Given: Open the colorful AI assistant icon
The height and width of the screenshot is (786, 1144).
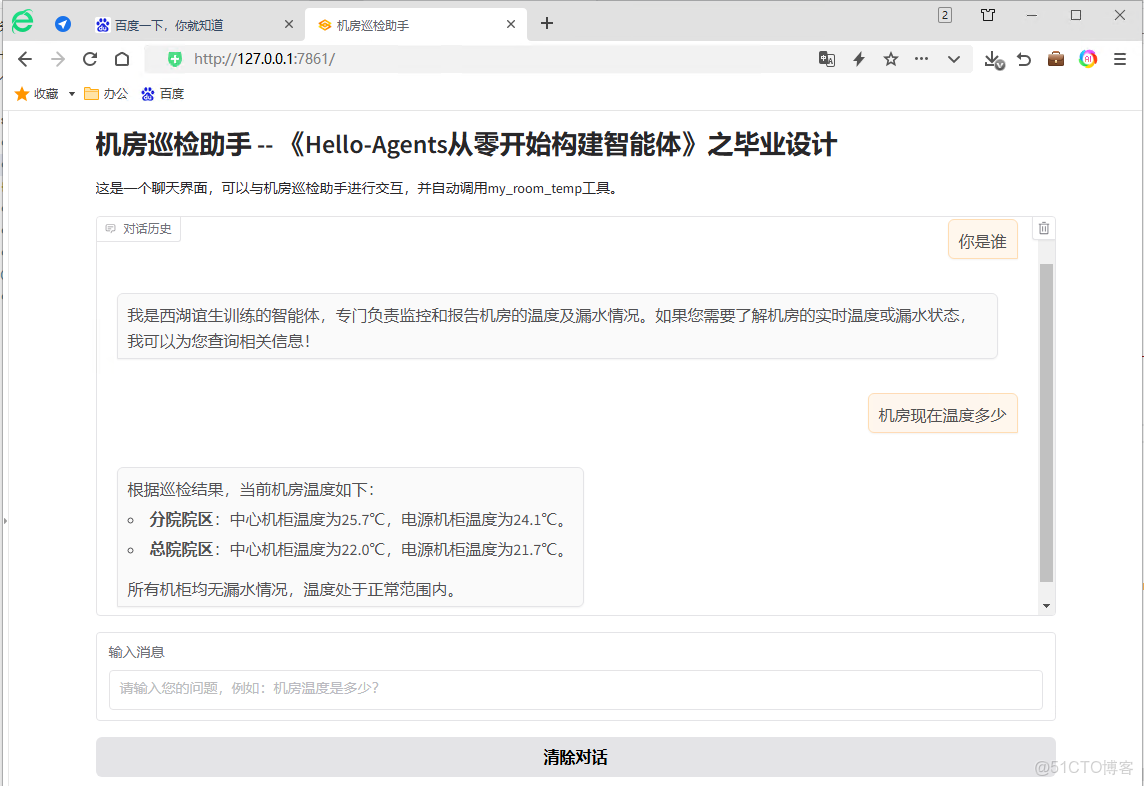Looking at the screenshot, I should click(x=1088, y=59).
